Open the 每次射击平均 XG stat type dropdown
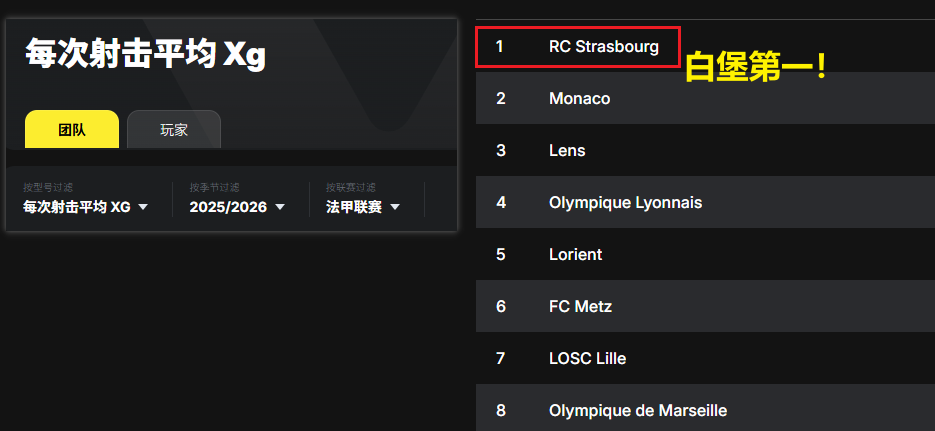This screenshot has width=935, height=431. (x=78, y=207)
